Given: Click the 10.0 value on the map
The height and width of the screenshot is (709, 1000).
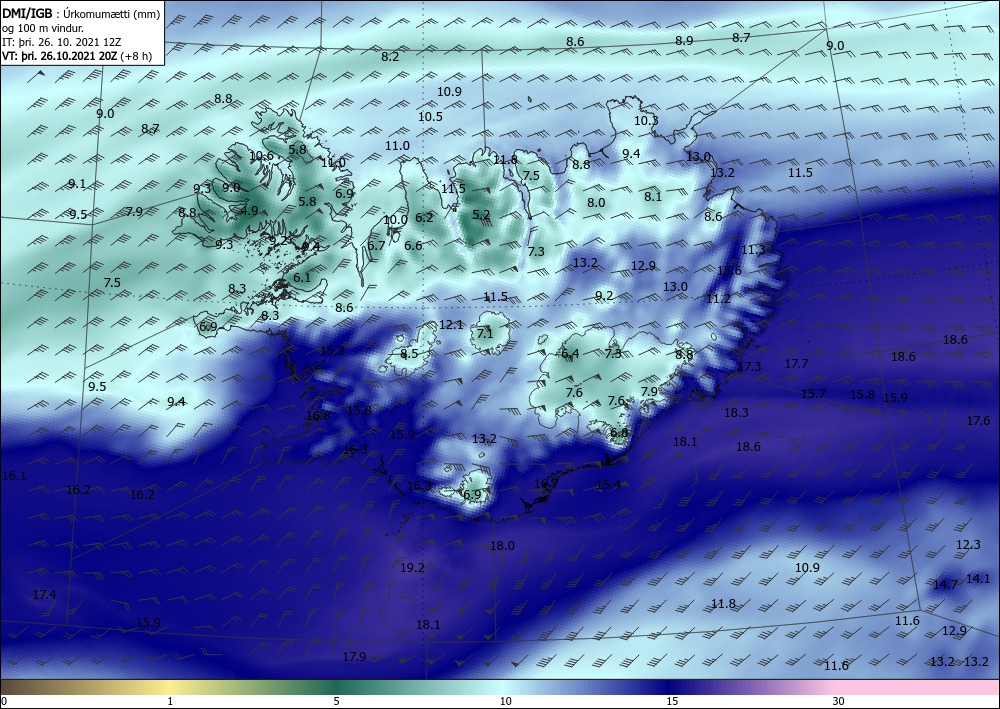Looking at the screenshot, I should pyautogui.click(x=395, y=219).
